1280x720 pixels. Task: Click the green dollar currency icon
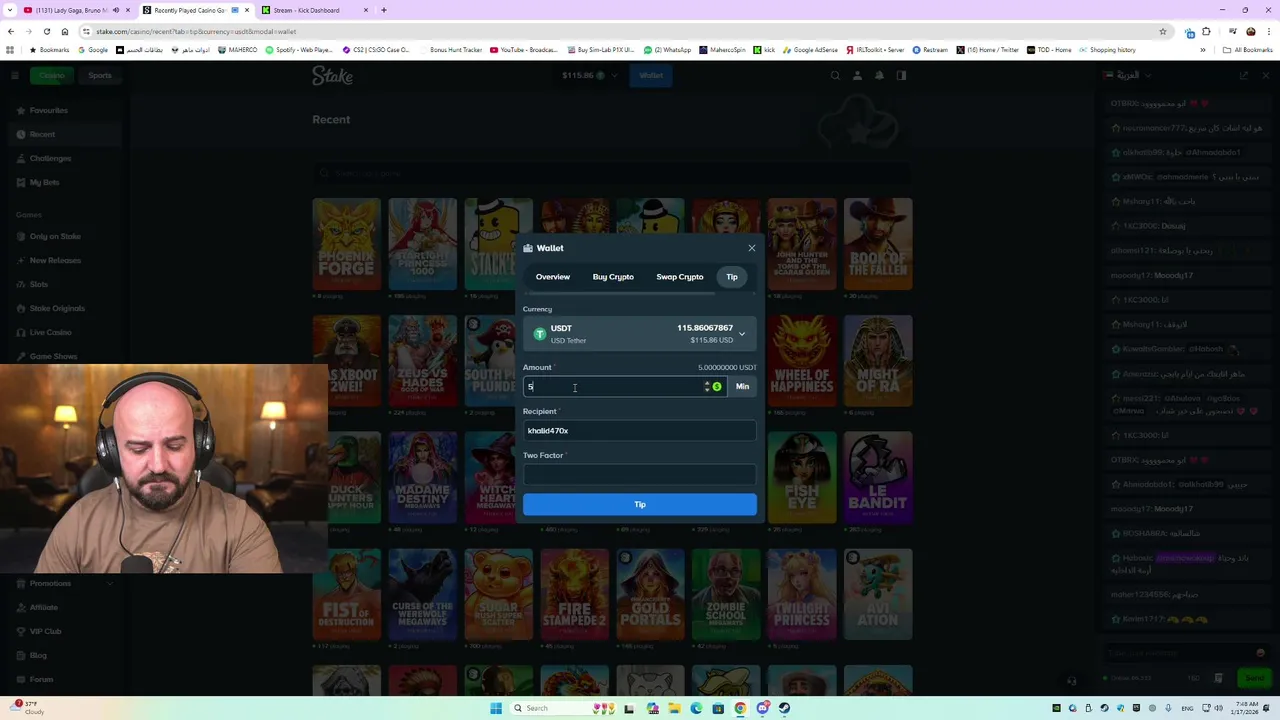pyautogui.click(x=717, y=386)
